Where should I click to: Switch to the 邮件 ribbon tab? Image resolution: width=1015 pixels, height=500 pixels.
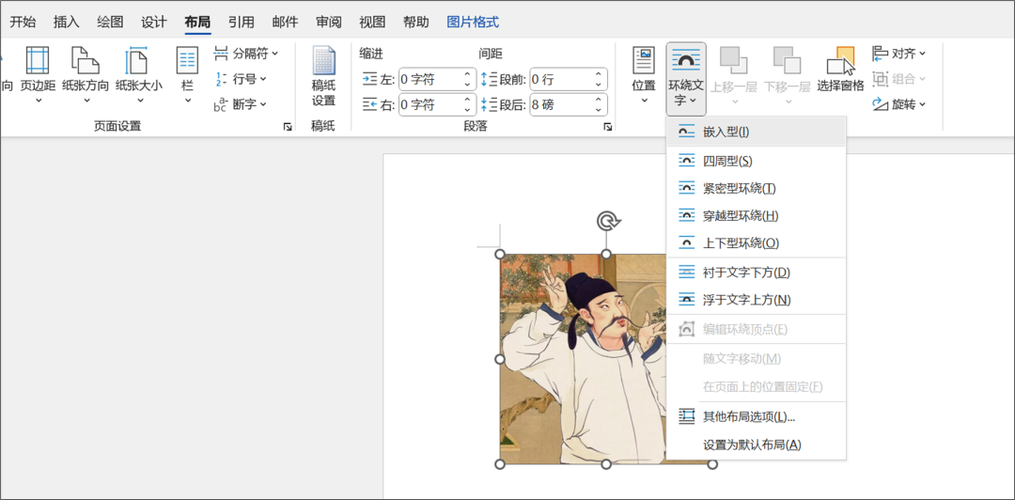(285, 22)
